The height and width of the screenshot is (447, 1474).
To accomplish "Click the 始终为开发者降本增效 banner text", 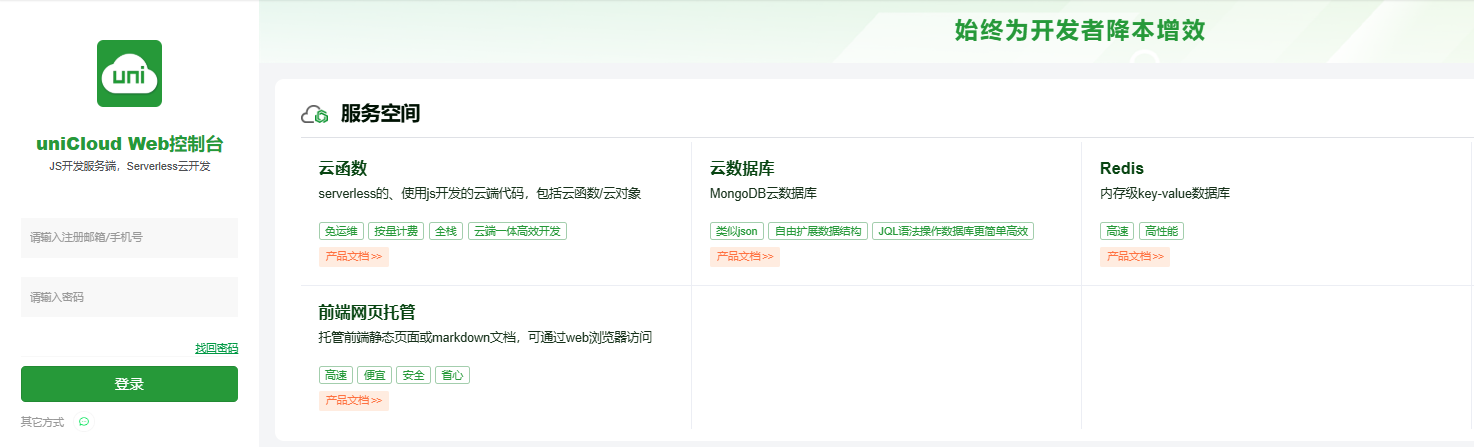I will [x=1080, y=31].
